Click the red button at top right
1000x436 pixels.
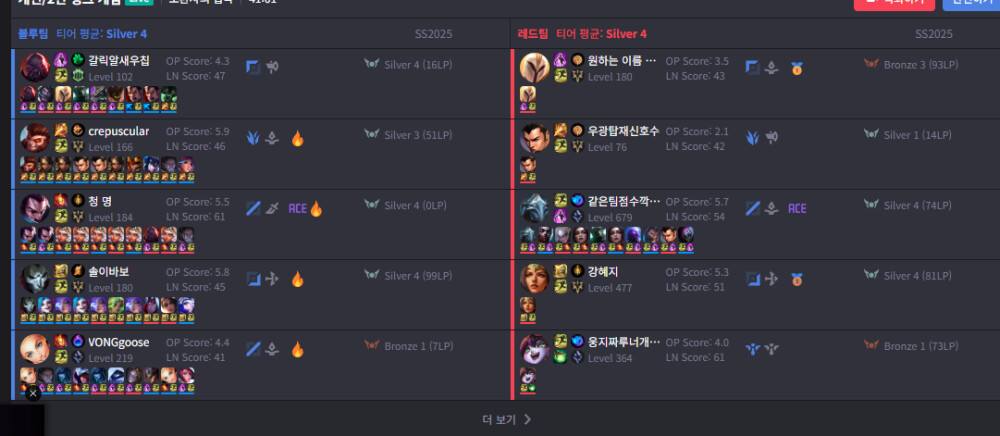(894, 3)
